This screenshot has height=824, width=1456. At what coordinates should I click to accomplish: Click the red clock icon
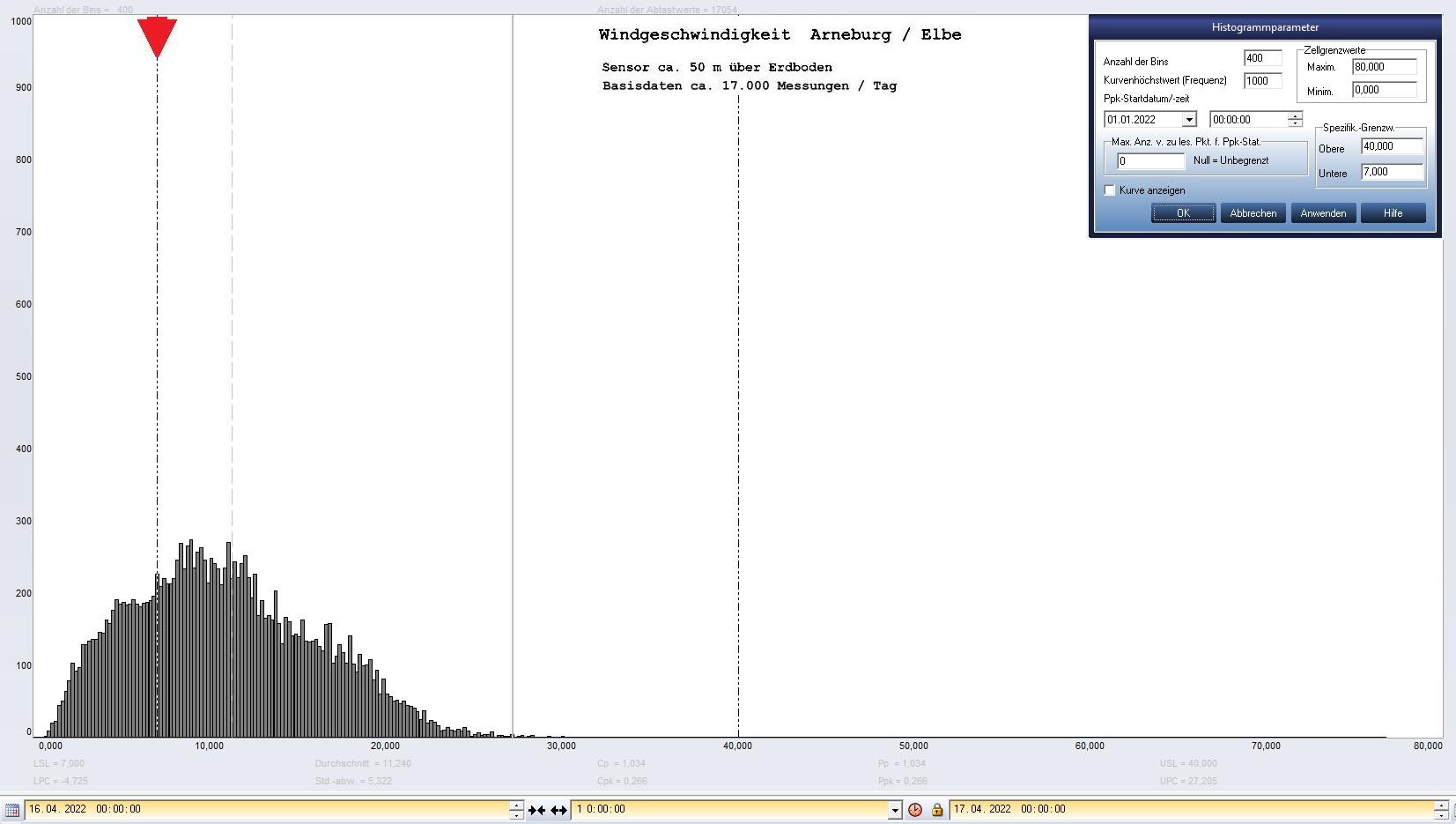point(915,809)
